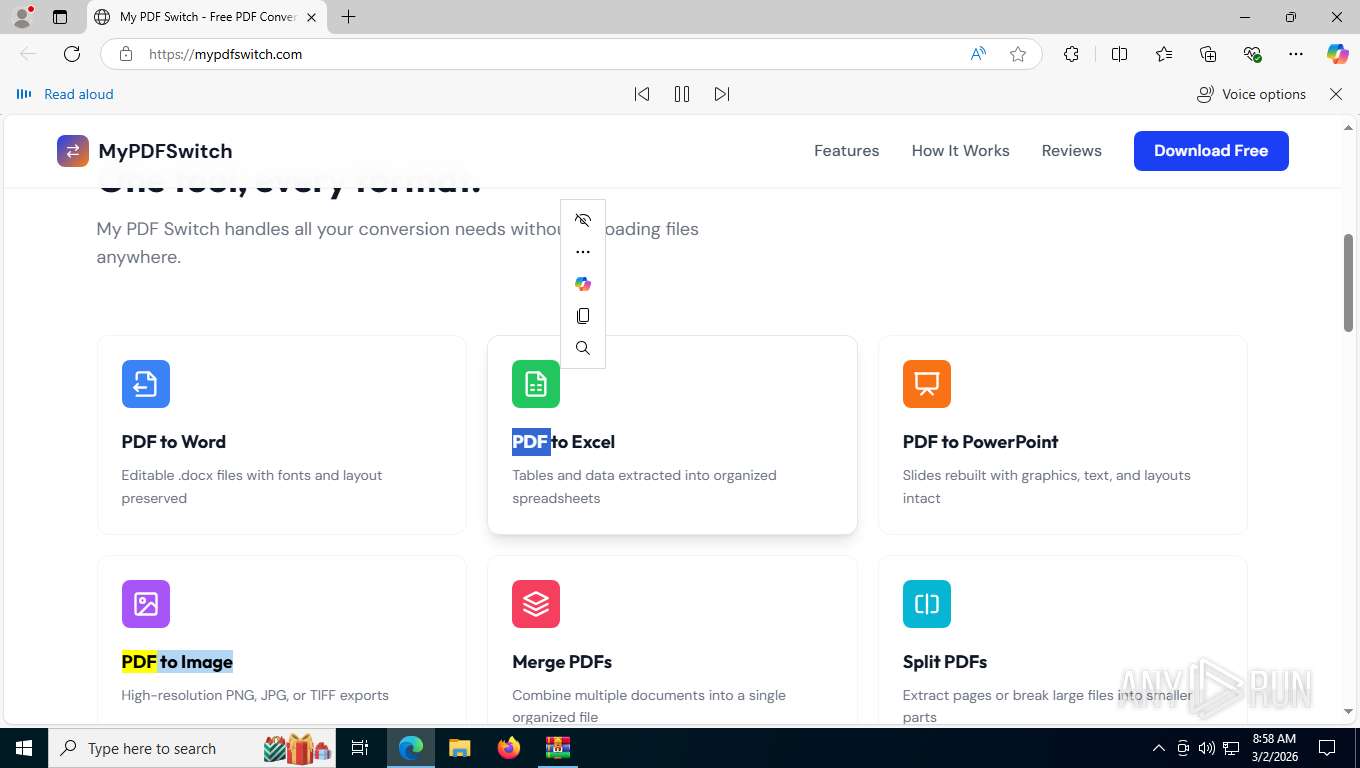The width and height of the screenshot is (1360, 768).
Task: Open Tab actions menu
Action: coord(60,17)
